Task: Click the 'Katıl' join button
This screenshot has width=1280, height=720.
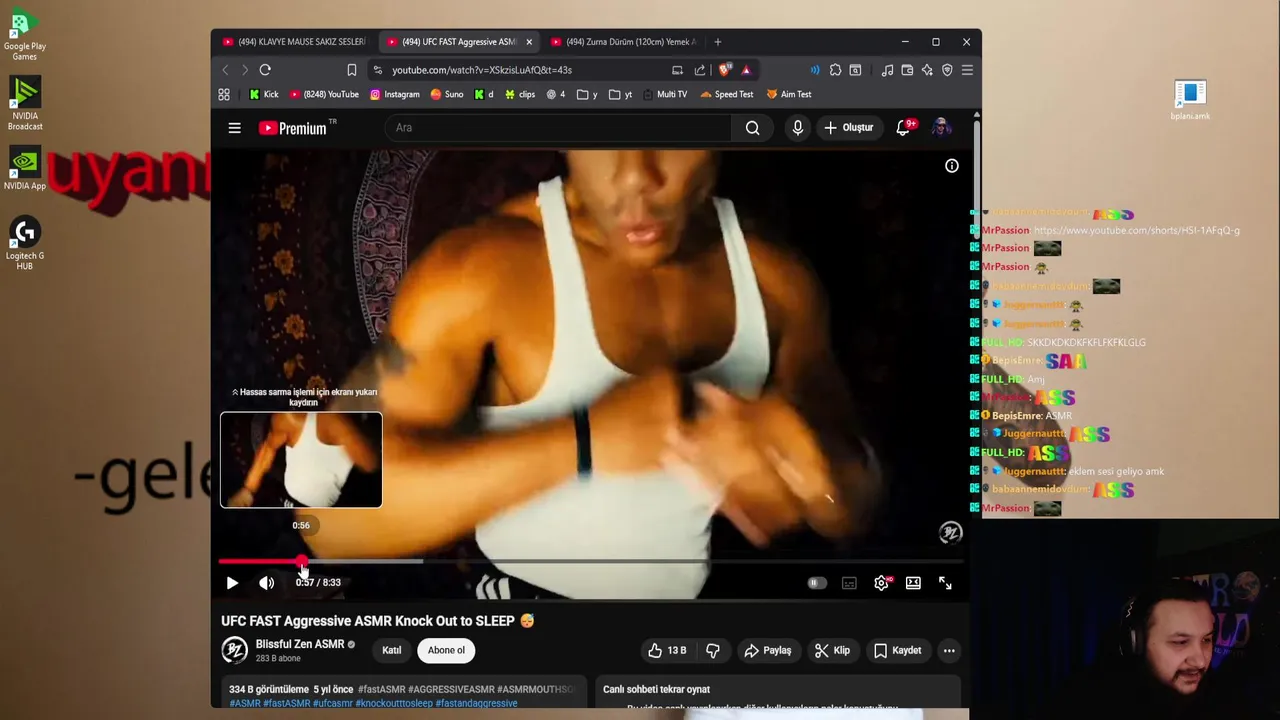Action: [x=391, y=650]
